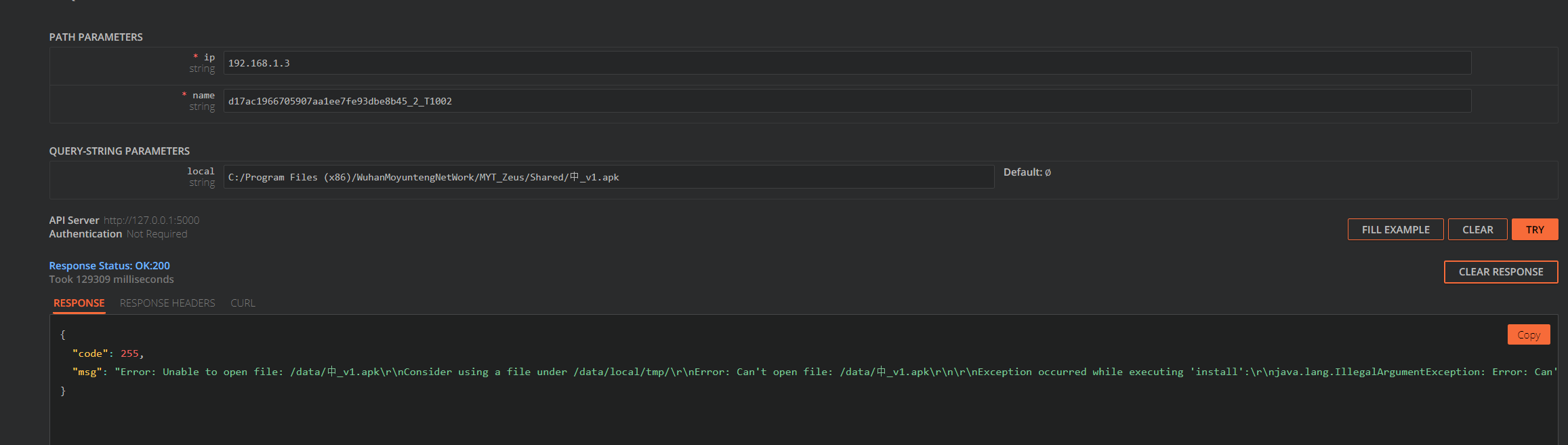
Task: Open the RESPONSE HEADERS tab
Action: coord(167,303)
